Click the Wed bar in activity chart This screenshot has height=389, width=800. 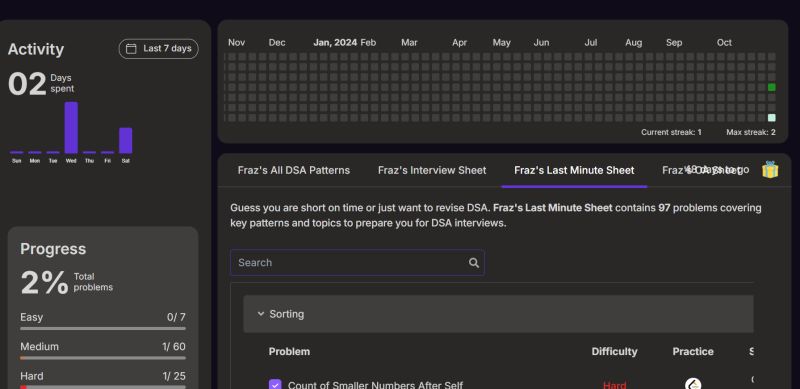[71, 128]
